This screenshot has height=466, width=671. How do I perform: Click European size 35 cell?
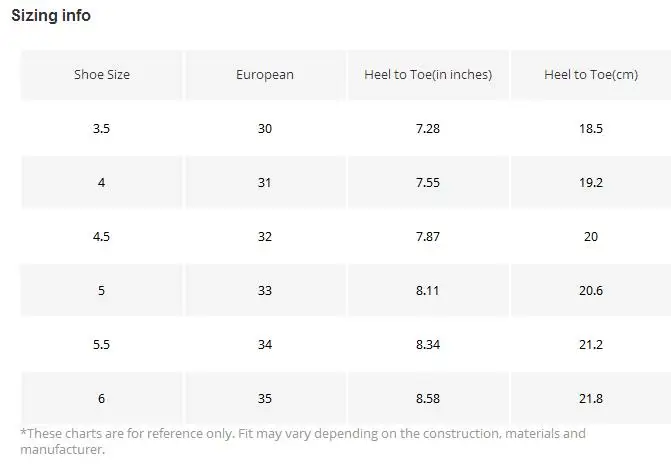(265, 398)
